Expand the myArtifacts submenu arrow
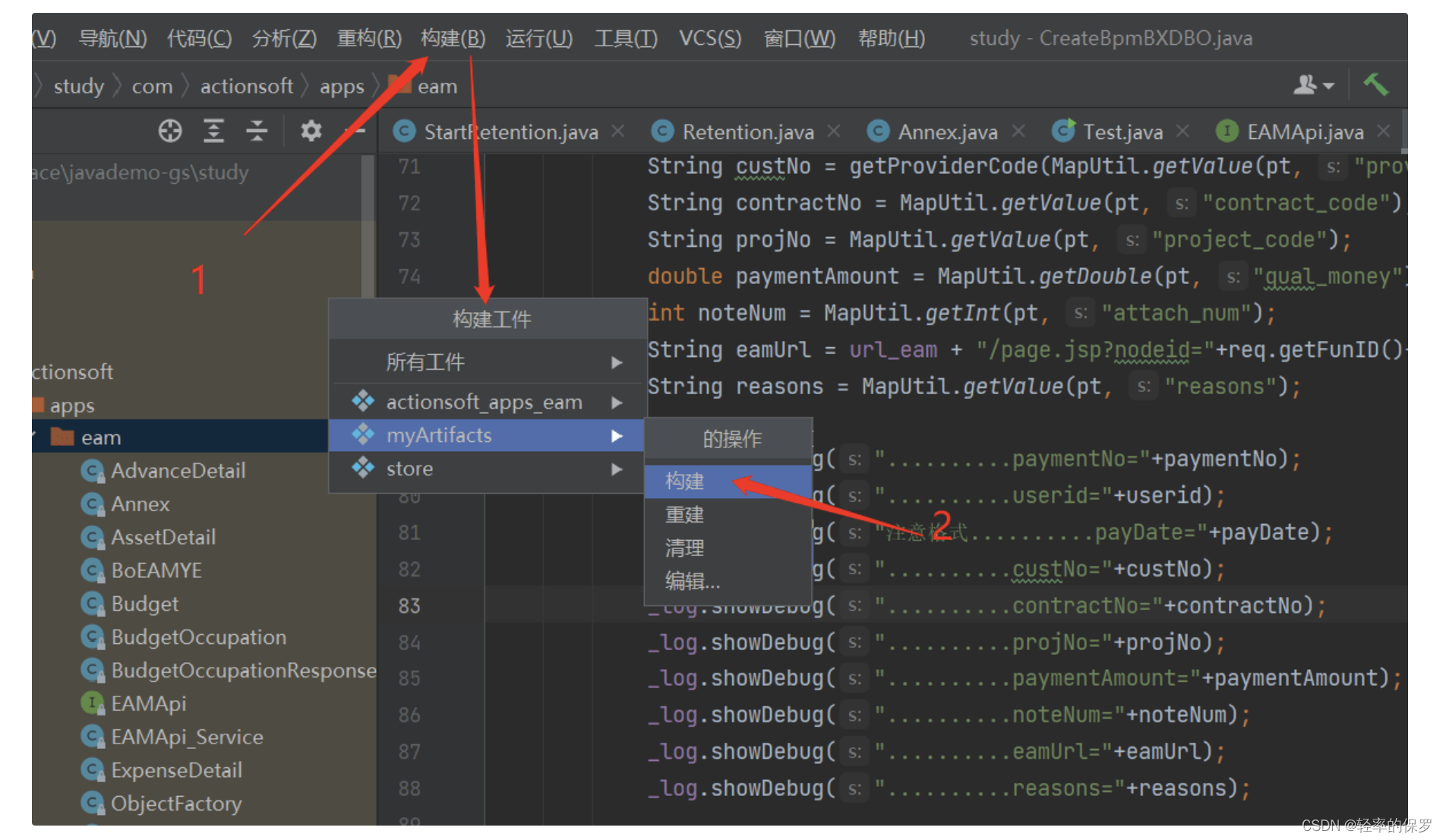 [617, 436]
